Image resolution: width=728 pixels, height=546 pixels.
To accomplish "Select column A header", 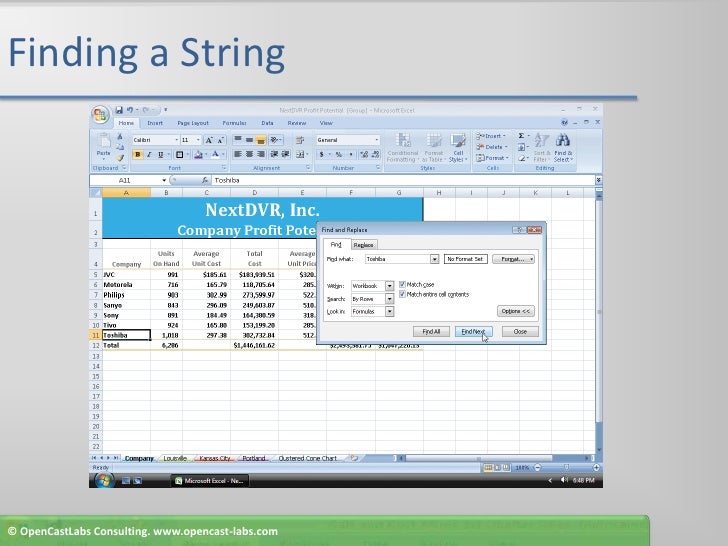I will tap(126, 193).
